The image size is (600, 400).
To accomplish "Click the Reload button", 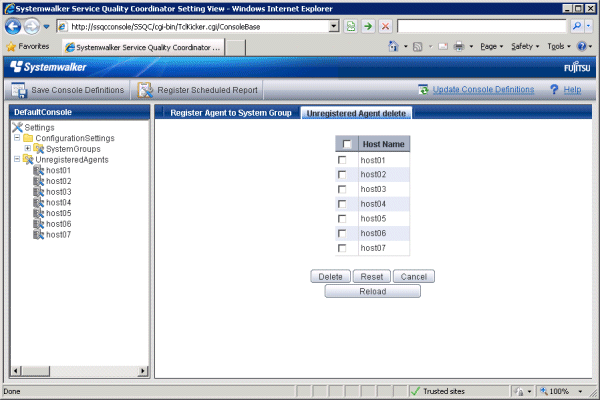I will [x=372, y=291].
